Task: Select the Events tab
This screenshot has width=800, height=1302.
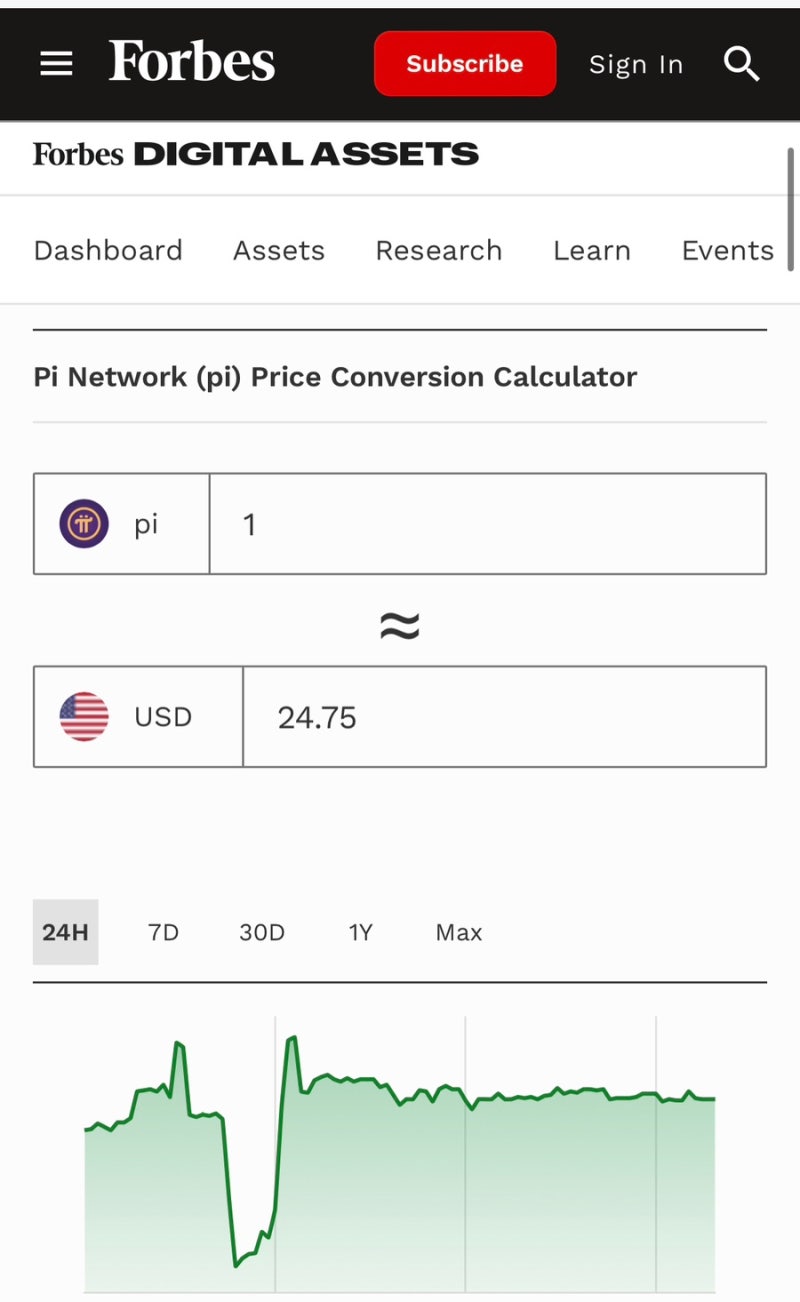Action: 727,250
